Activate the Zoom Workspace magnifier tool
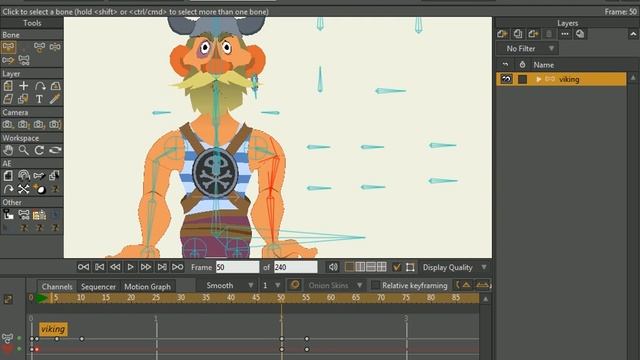This screenshot has height=360, width=640. [24, 150]
